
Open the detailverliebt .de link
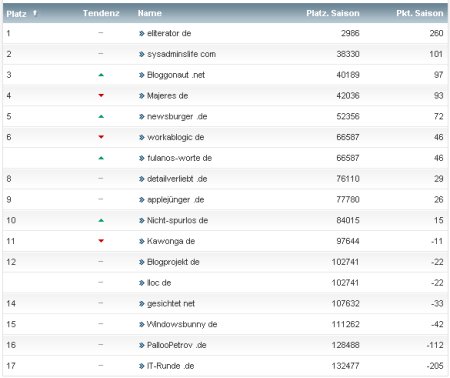point(177,179)
